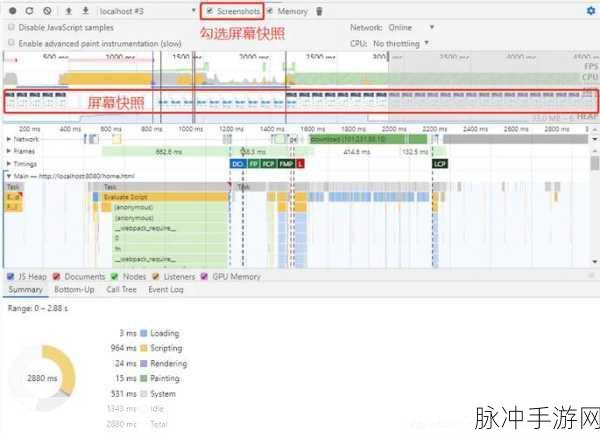The width and height of the screenshot is (600, 437).
Task: Click the Painting legend color swatch
Action: (144, 378)
